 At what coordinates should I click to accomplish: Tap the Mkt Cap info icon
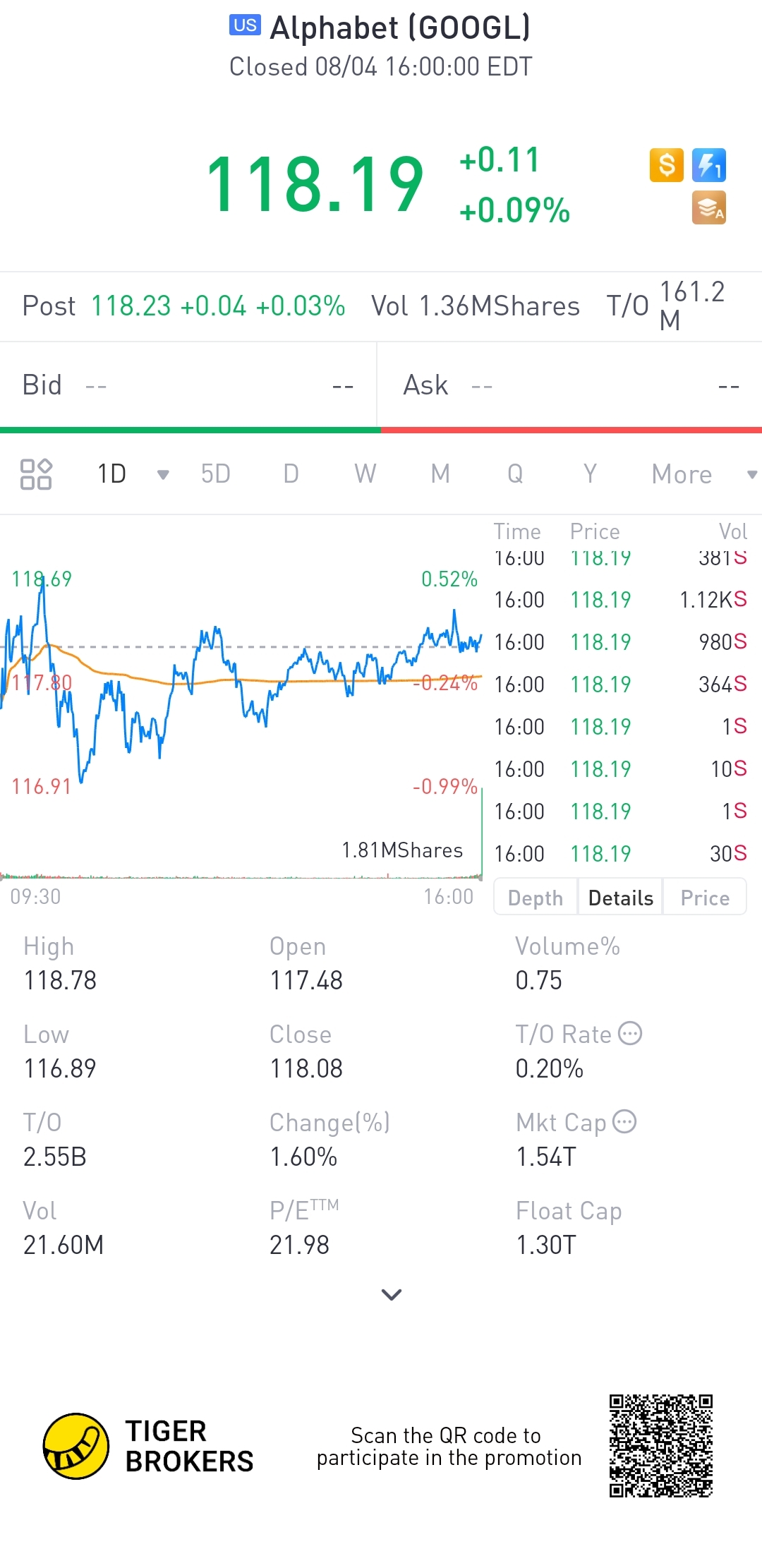coord(624,1121)
